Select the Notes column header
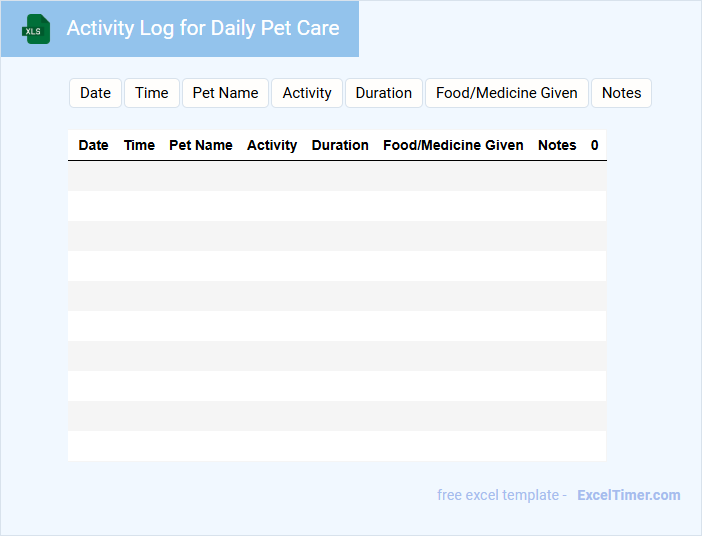The image size is (702, 536). [x=557, y=145]
